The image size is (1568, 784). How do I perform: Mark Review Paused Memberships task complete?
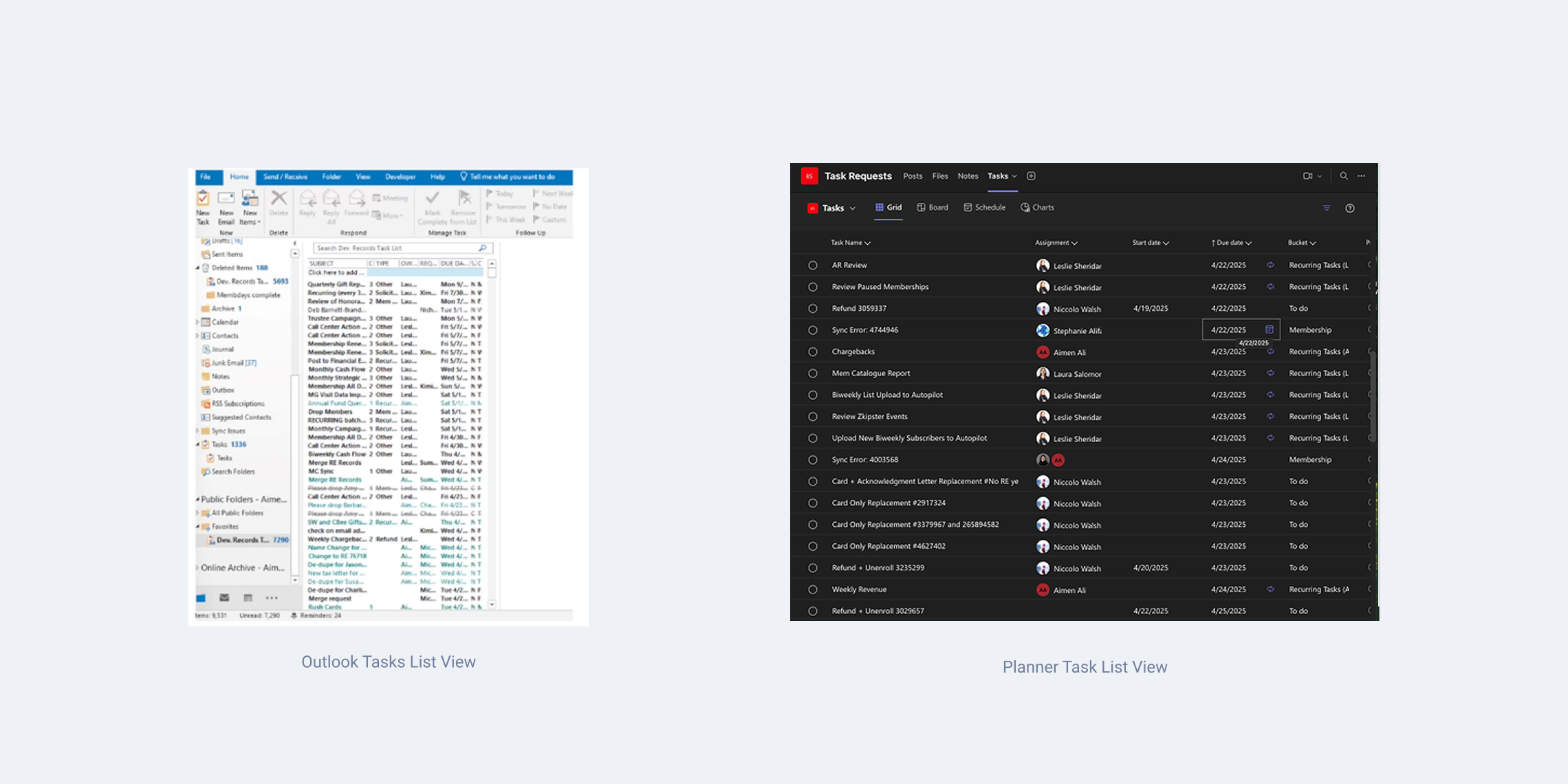[x=813, y=287]
